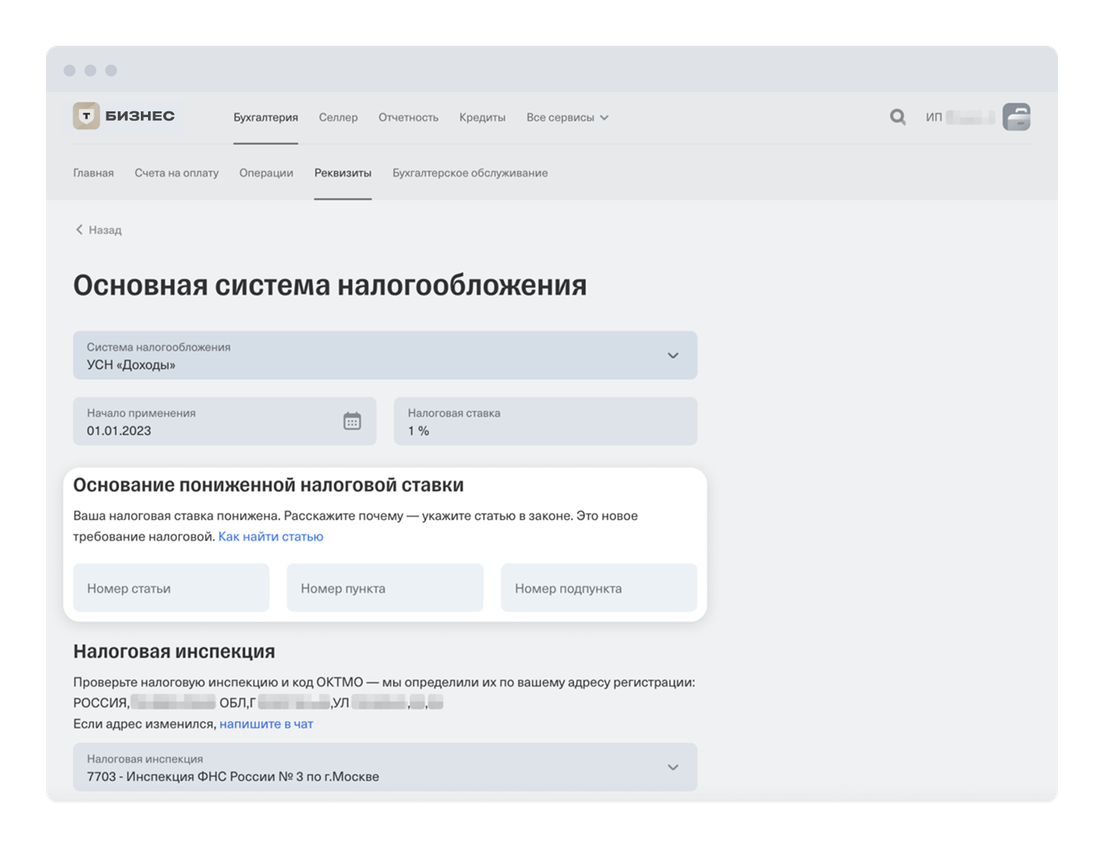Open the Селлер section

coord(338,117)
